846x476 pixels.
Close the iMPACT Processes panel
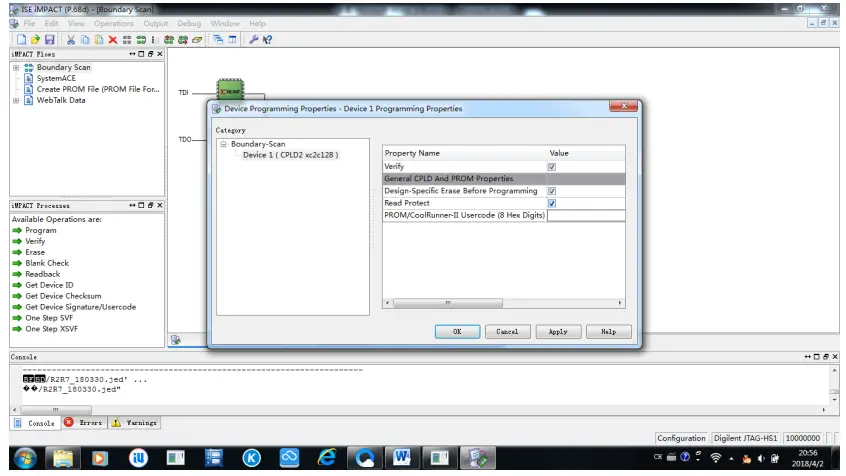[x=160, y=205]
